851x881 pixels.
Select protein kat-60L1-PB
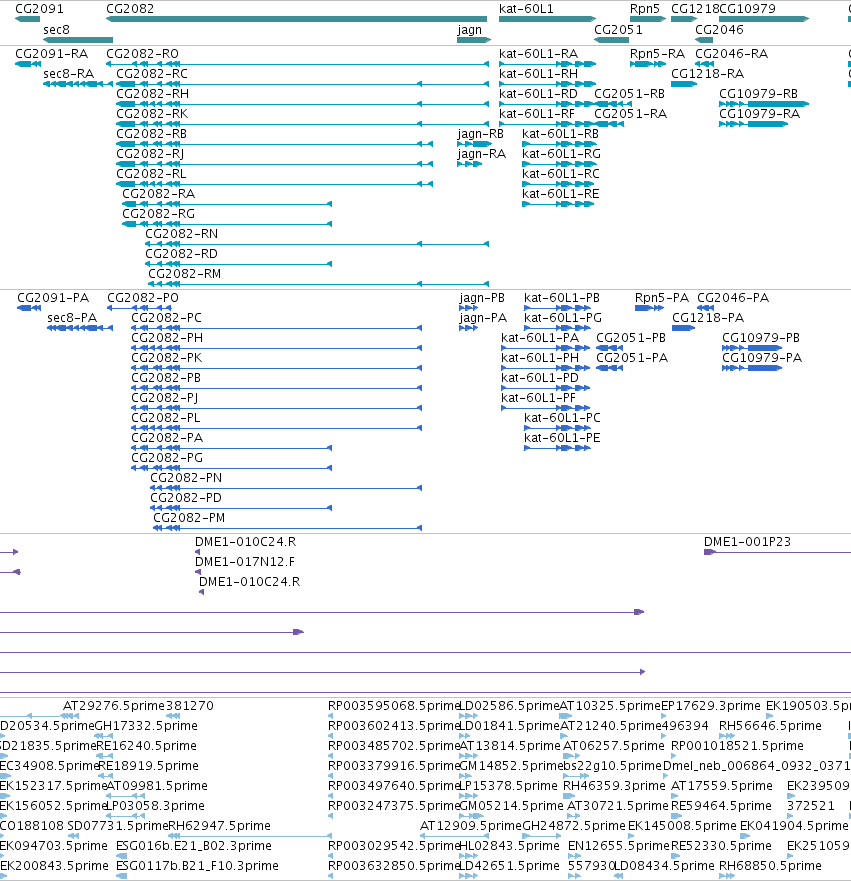tap(562, 298)
